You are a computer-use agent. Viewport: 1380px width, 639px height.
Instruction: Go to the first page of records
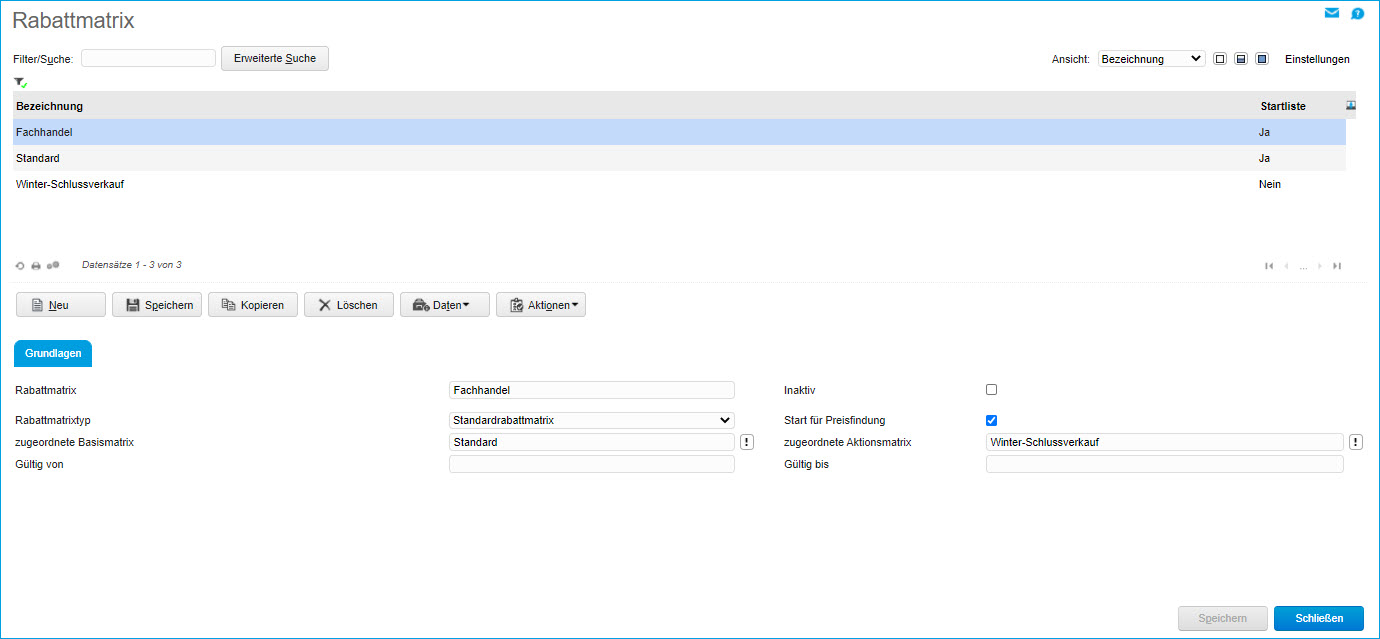[x=1269, y=266]
